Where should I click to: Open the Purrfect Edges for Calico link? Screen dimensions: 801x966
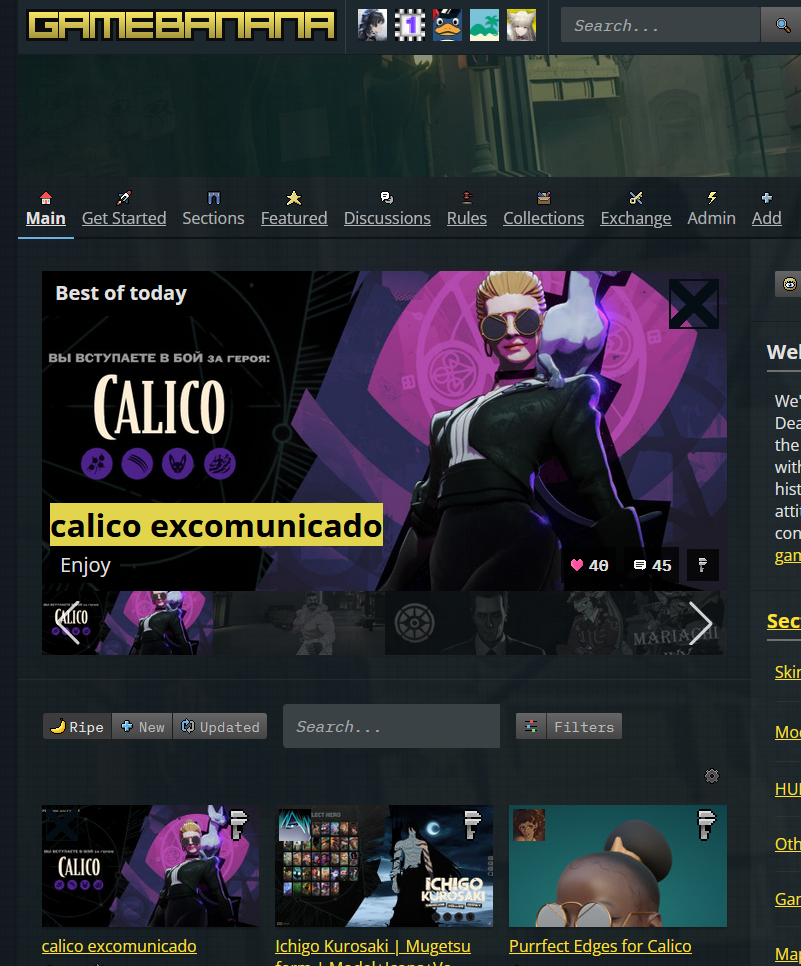point(600,946)
